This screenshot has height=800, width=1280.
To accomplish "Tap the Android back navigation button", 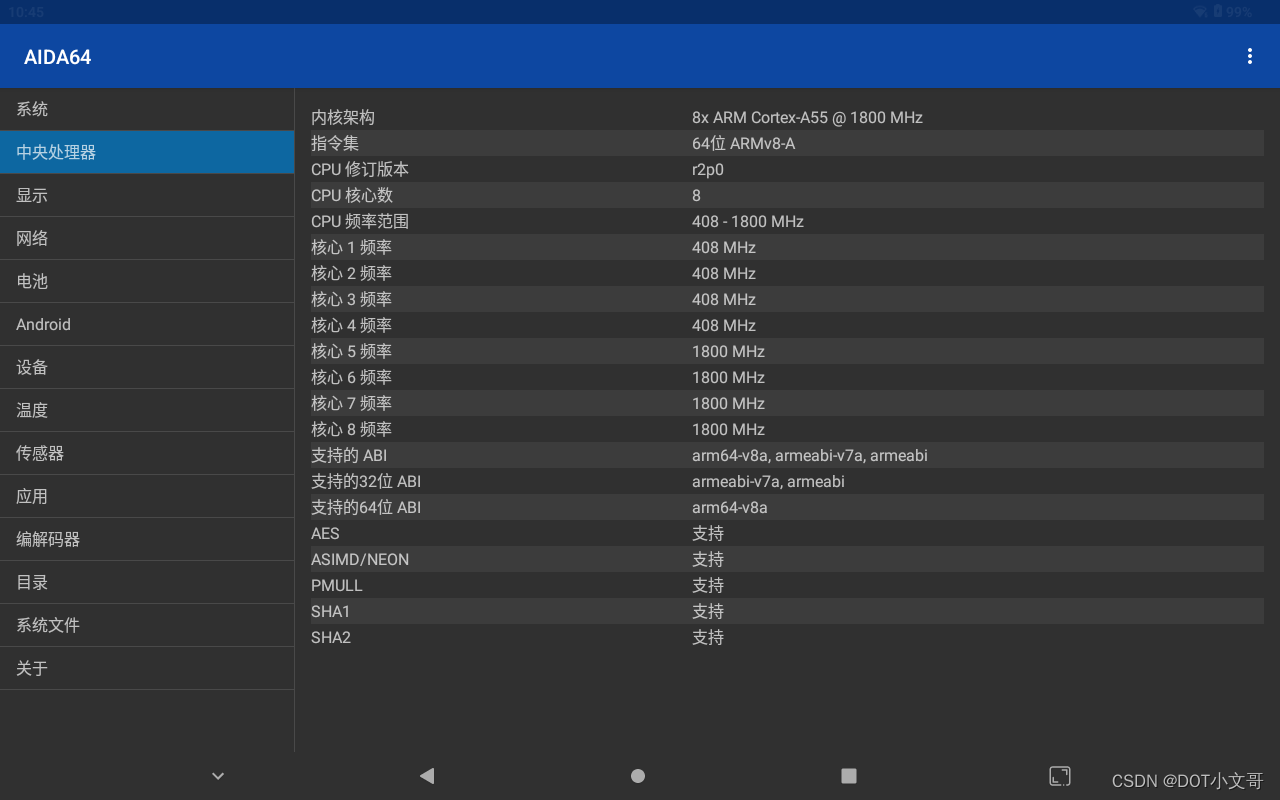I will click(427, 775).
